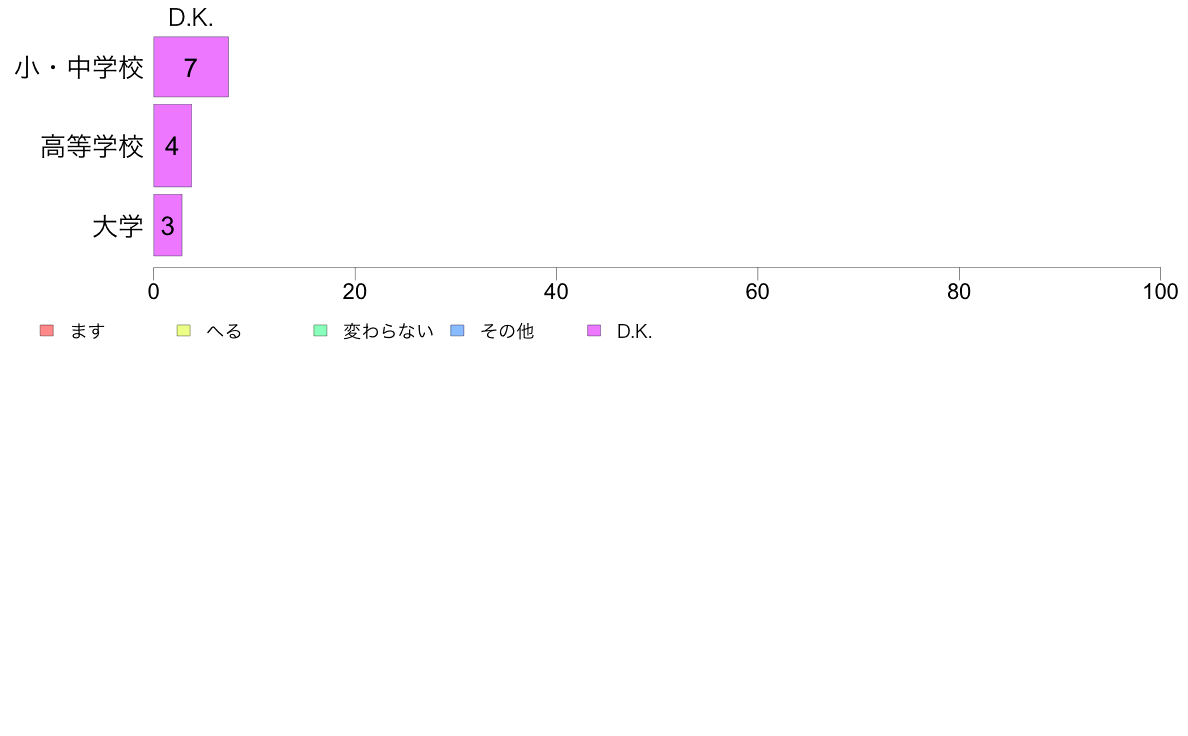The image size is (1188, 736).
Task: Click the 高等学校 row label
Action: coord(92,146)
